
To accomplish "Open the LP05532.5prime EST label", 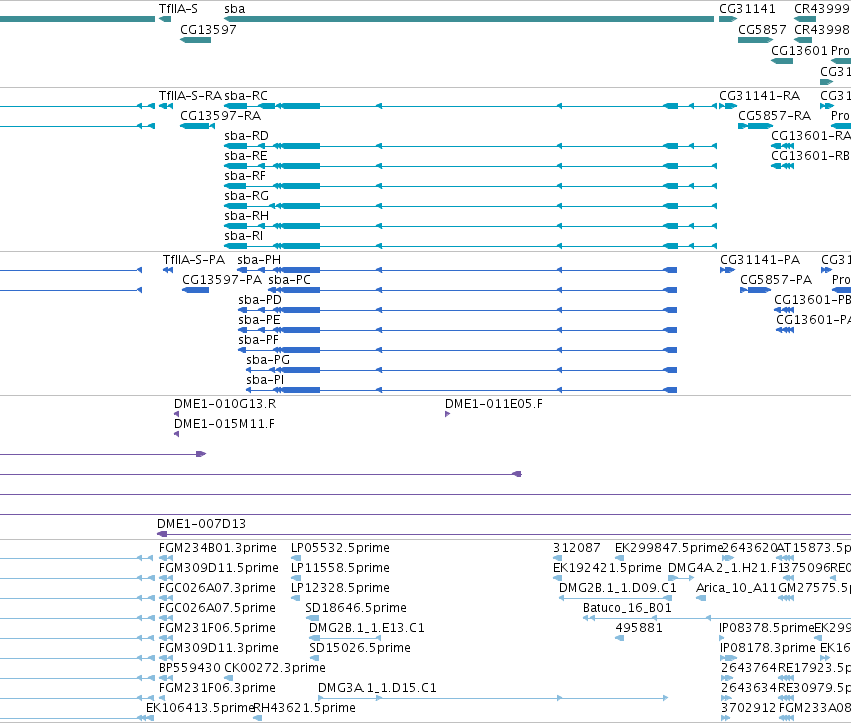I will [x=340, y=548].
